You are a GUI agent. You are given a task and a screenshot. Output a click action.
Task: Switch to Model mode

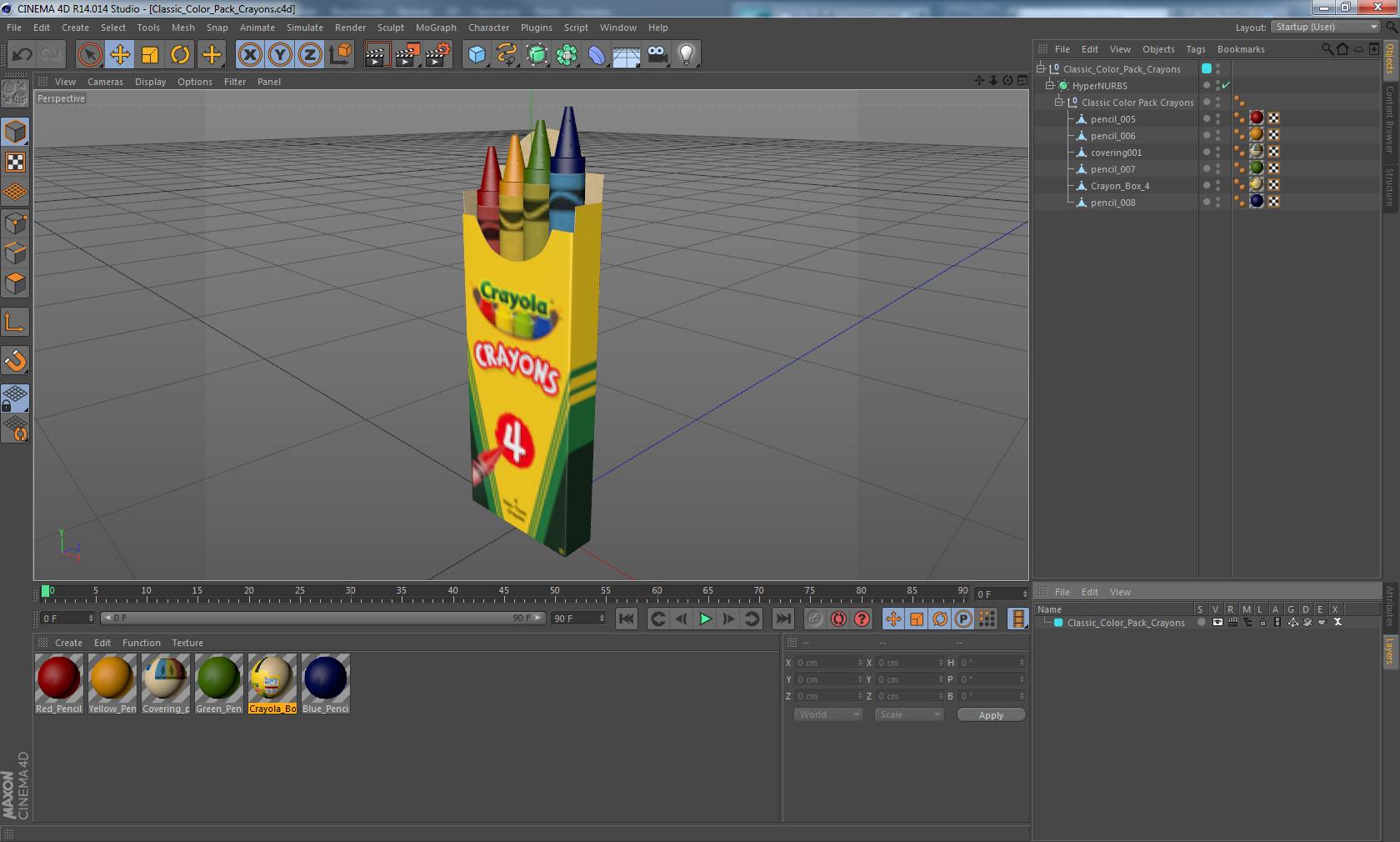point(15,132)
